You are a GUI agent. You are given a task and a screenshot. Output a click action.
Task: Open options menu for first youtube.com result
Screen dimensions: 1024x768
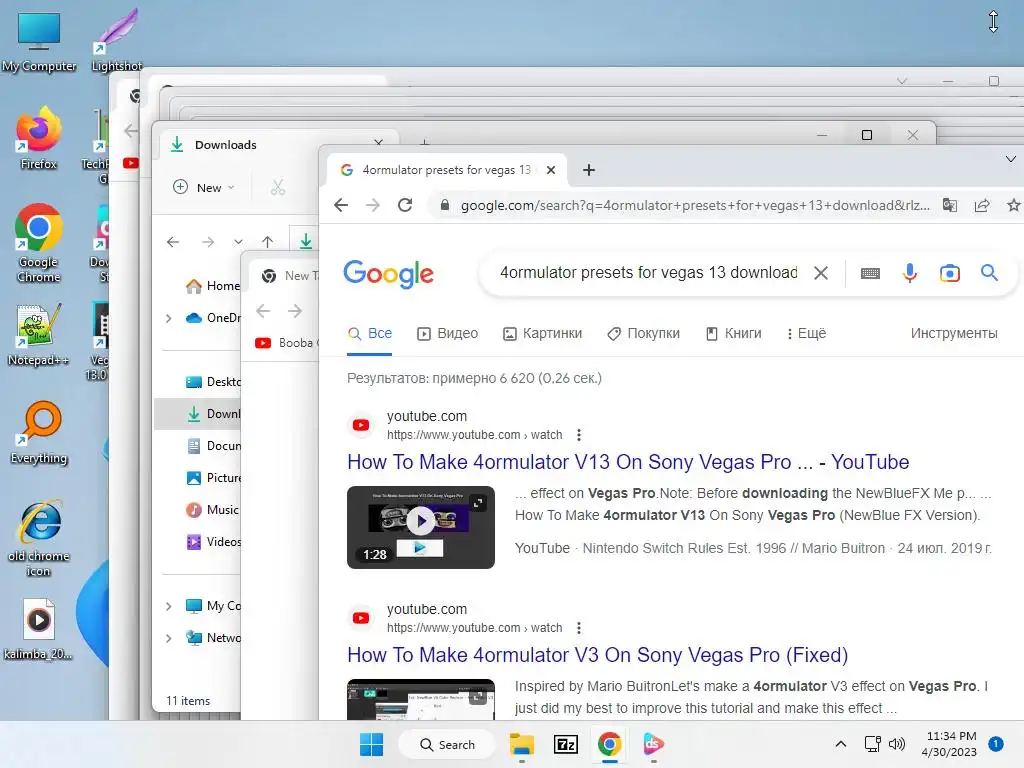click(x=579, y=435)
